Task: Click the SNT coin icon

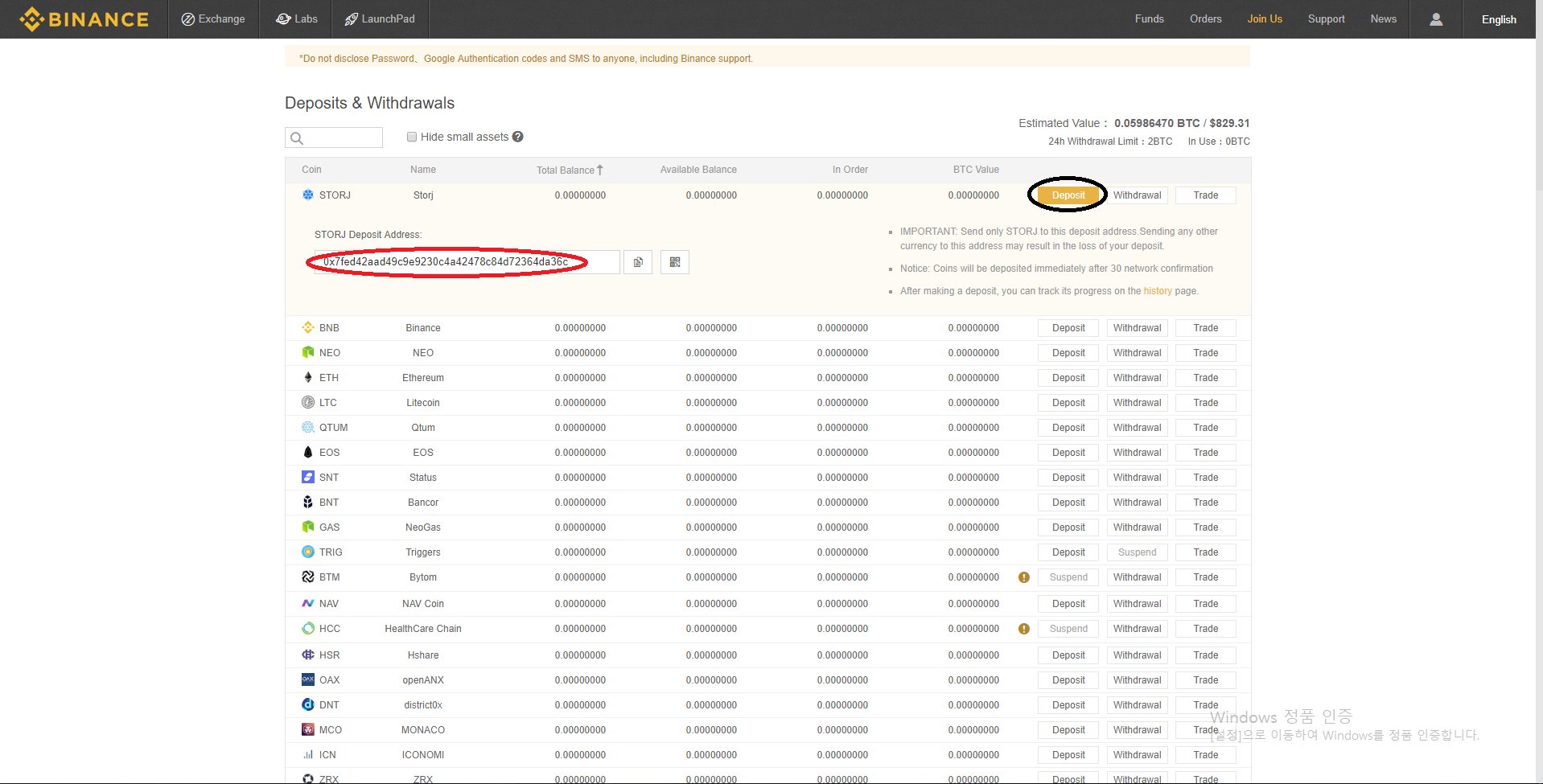Action: [308, 477]
